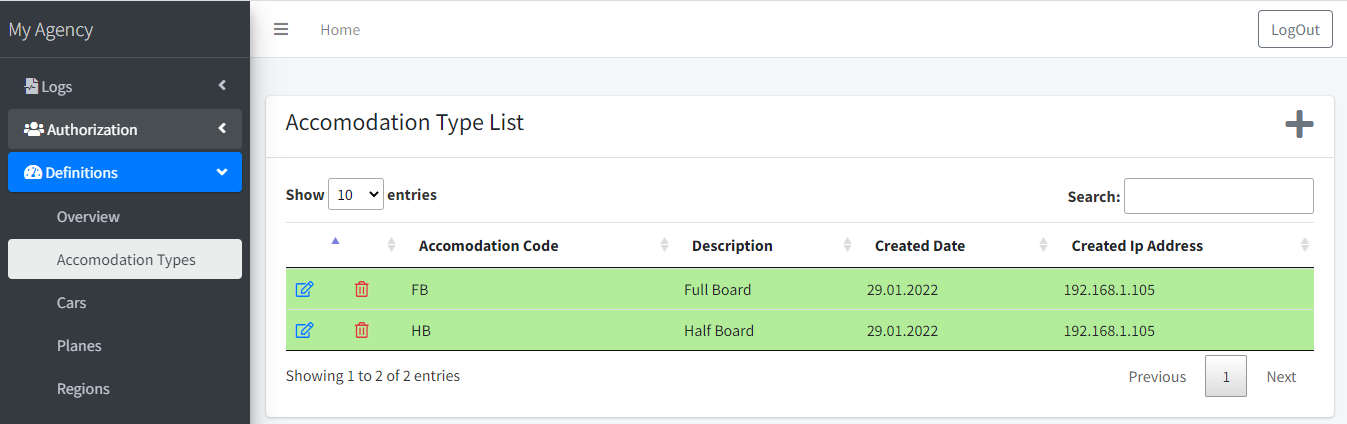Click the hamburger menu toggle icon
Viewport: 1347px width, 424px height.
(281, 29)
